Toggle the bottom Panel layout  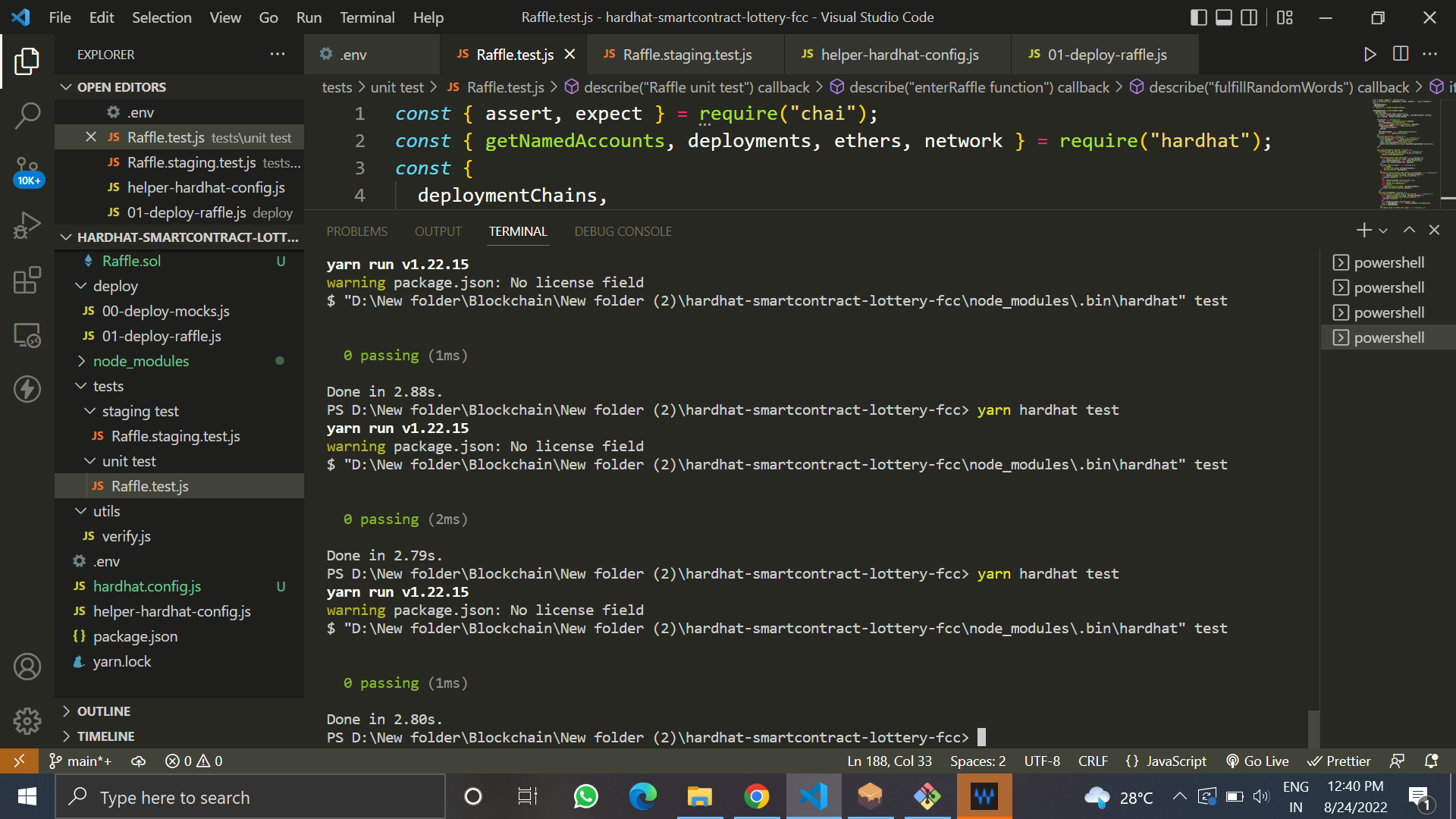click(x=1224, y=17)
